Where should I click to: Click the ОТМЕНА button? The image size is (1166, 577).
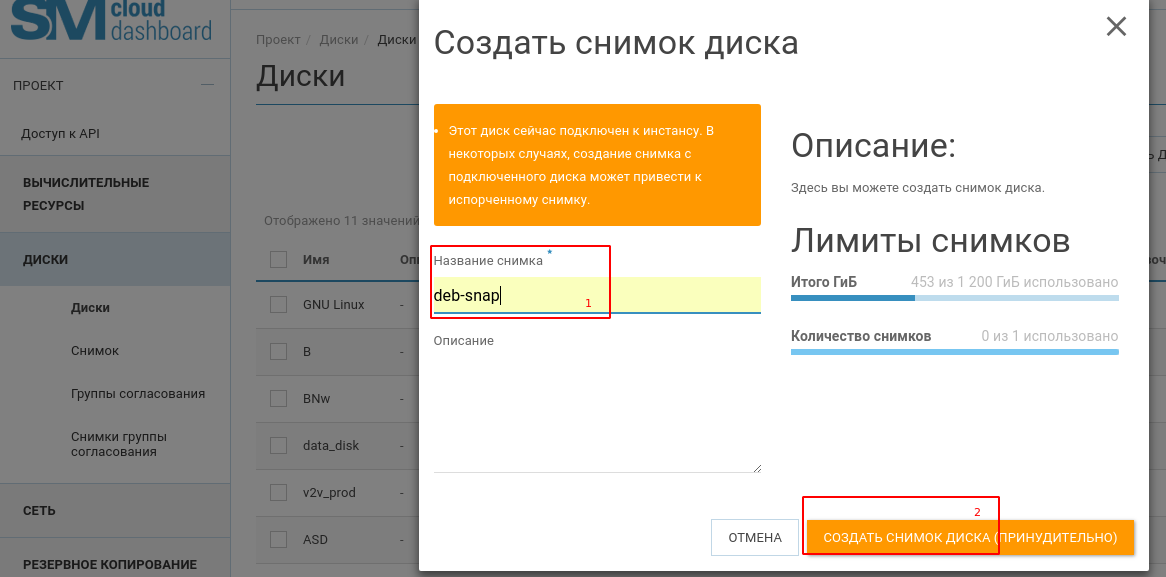click(x=755, y=537)
